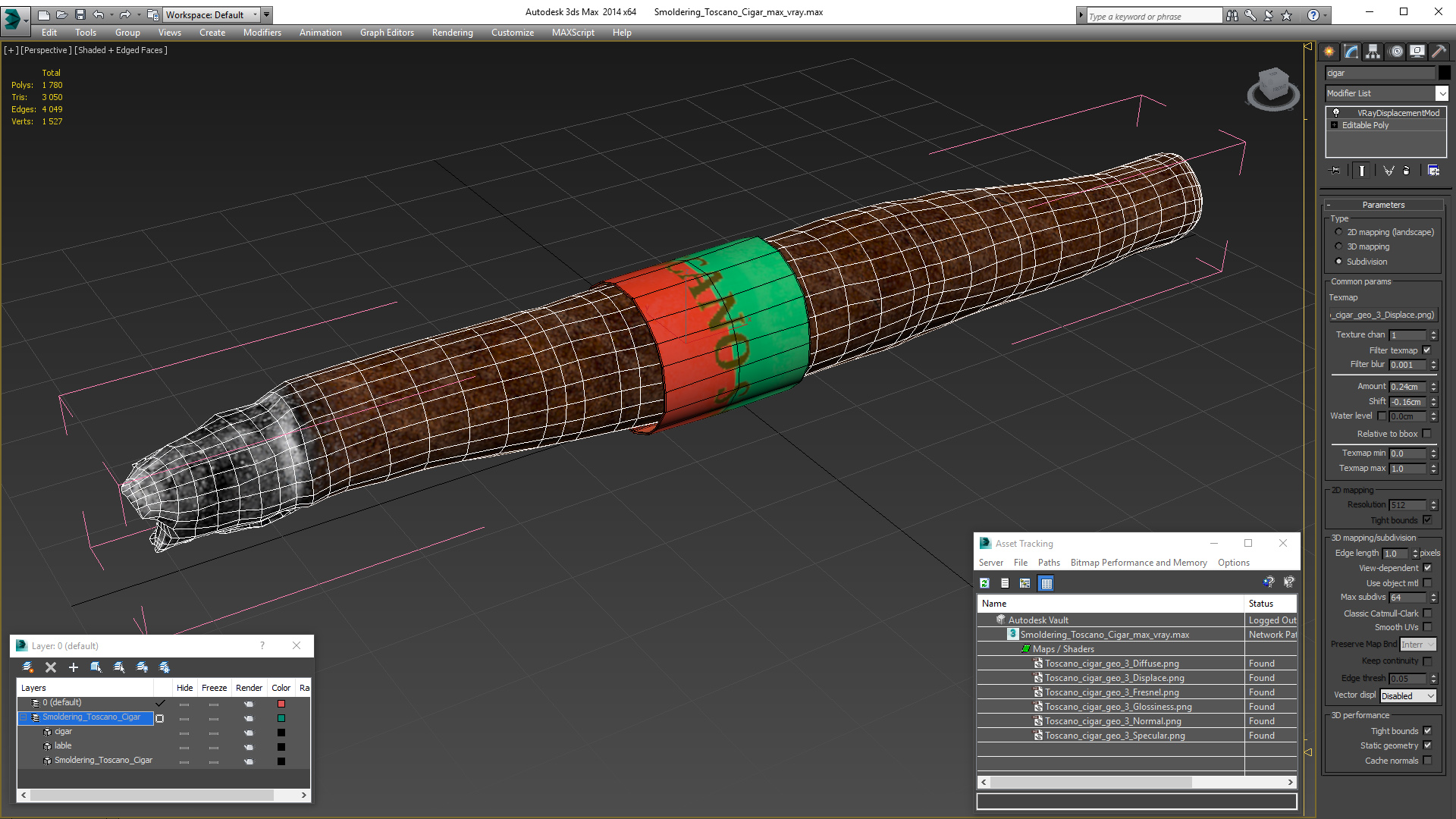Viewport: 1456px width, 819px height.
Task: Open quick access toolbar customize arrow
Action: tap(266, 14)
